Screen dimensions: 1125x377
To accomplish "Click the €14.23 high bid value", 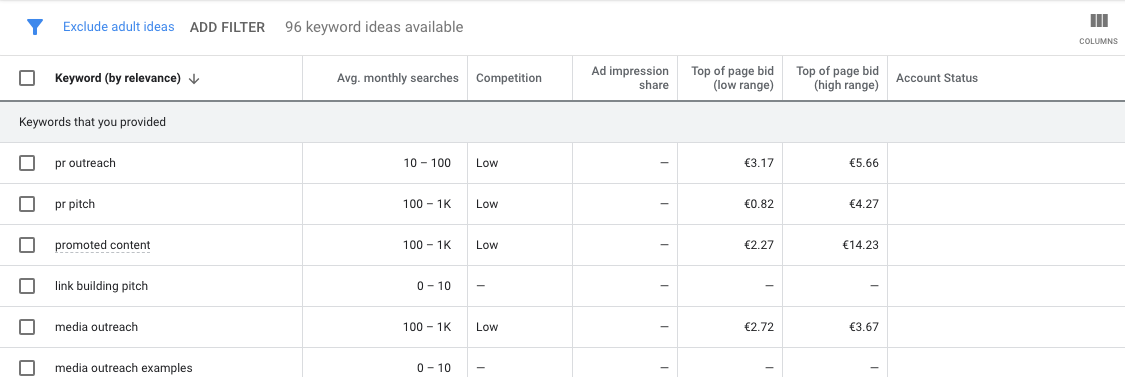I will (860, 245).
